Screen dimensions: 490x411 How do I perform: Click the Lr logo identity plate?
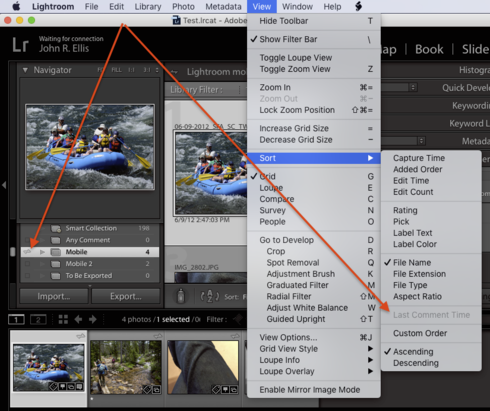point(21,45)
